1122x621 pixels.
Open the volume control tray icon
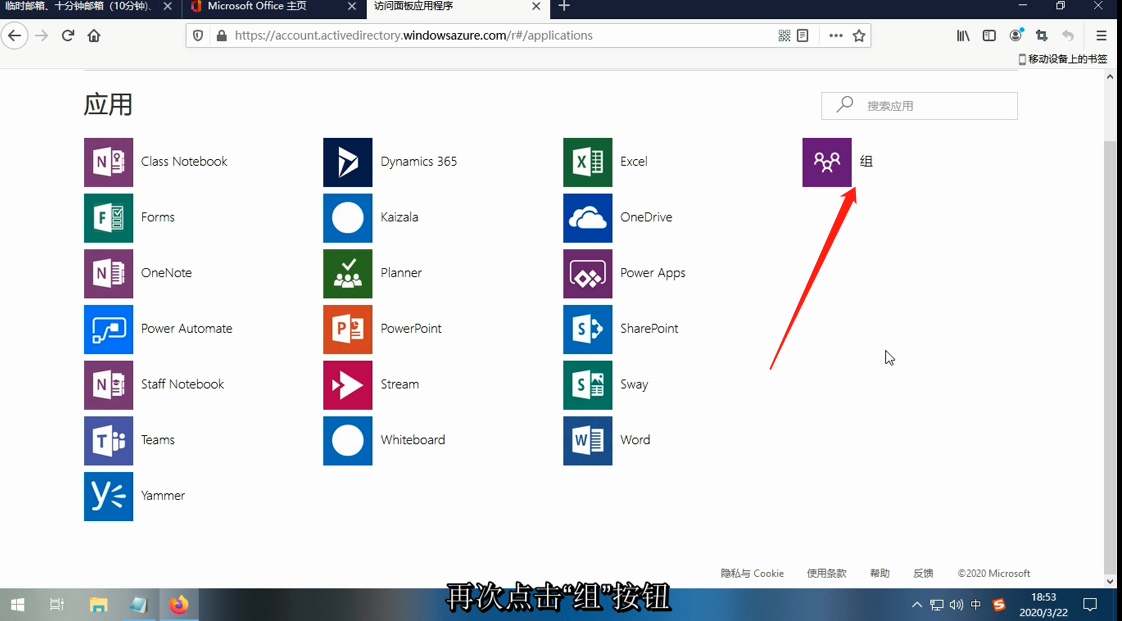(x=957, y=605)
